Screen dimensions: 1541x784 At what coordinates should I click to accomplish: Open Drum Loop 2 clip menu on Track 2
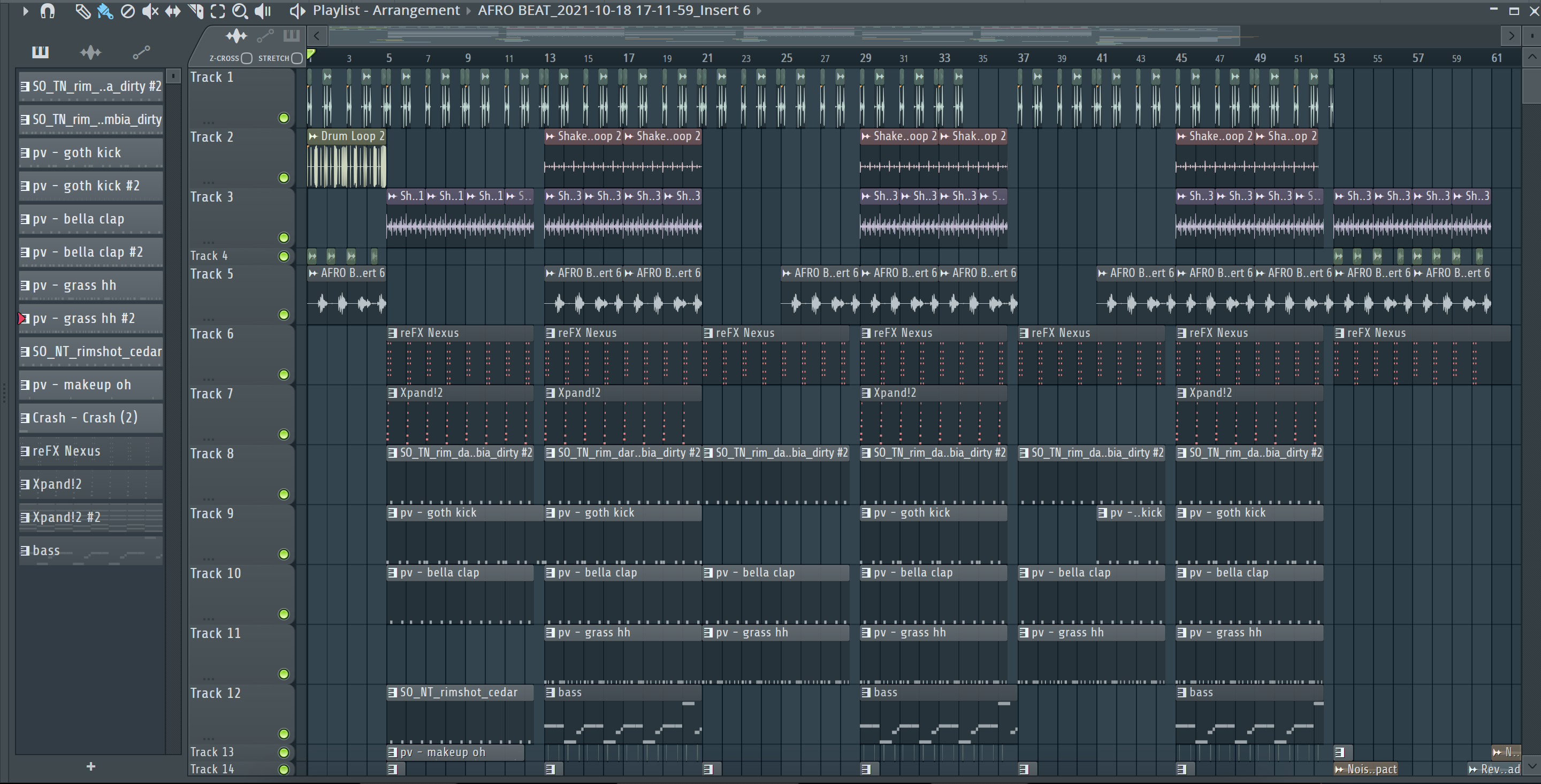pos(313,136)
